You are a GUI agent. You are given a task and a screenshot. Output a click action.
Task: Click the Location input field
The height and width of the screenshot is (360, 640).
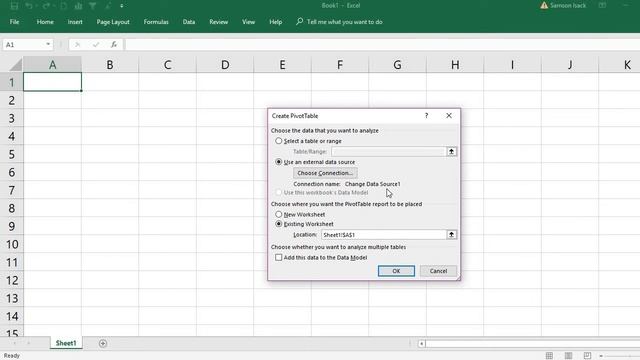[x=384, y=235]
